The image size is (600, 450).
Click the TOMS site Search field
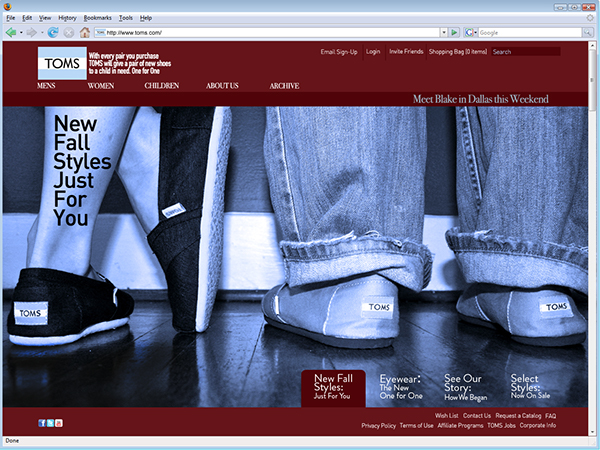coord(526,52)
